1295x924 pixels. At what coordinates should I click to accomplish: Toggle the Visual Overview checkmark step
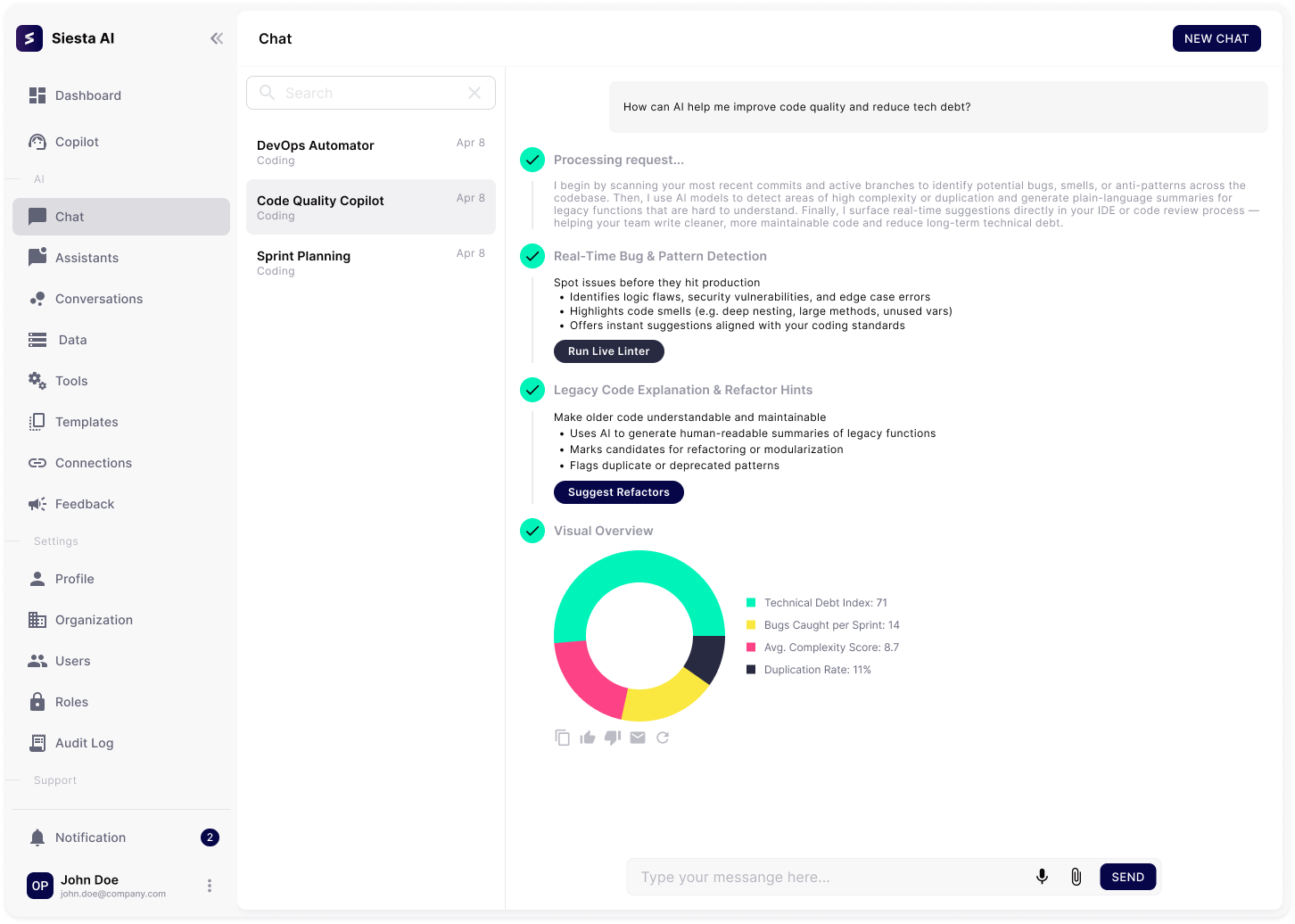click(532, 531)
